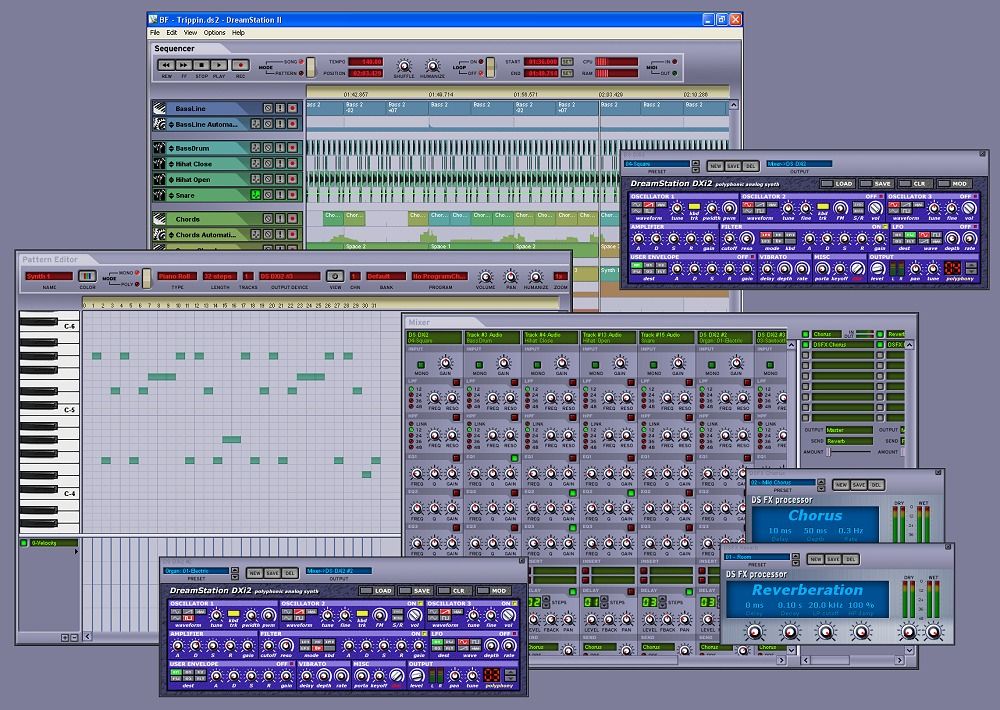This screenshot has height=710, width=1000.
Task: Expand the BaseDrum track arrows
Action: coord(171,148)
